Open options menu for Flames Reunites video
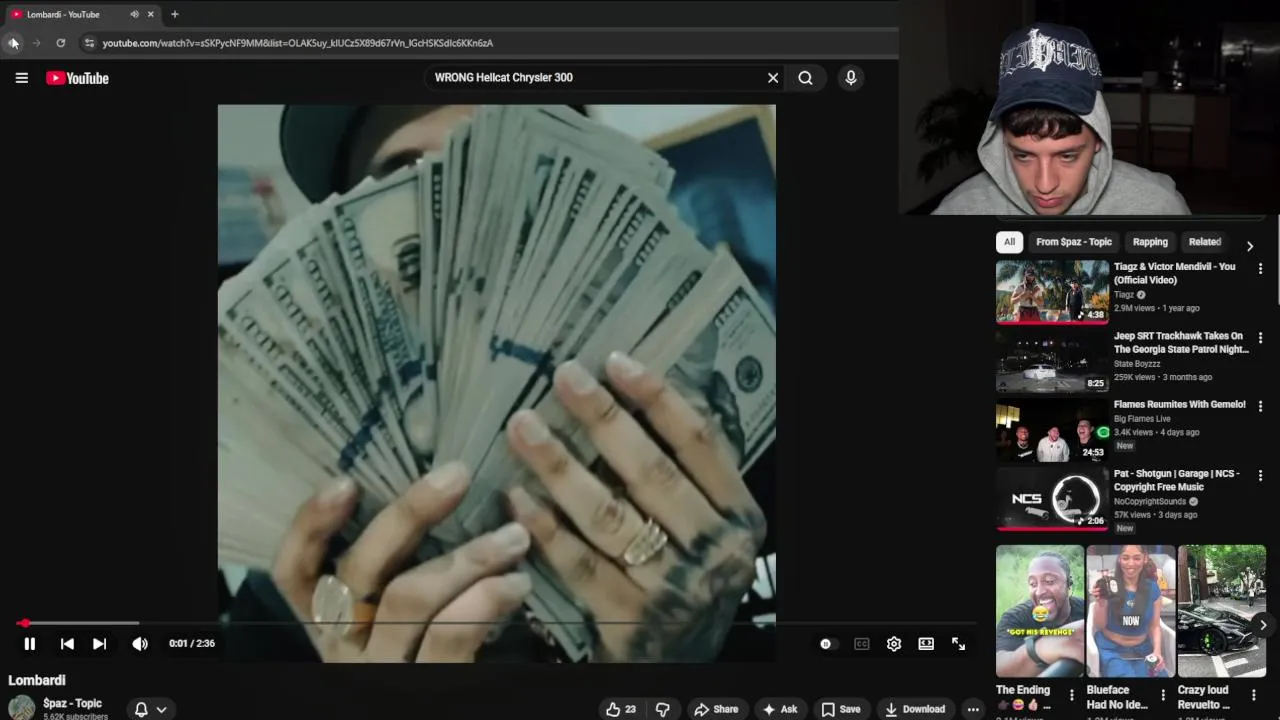The width and height of the screenshot is (1280, 720). (x=1260, y=406)
